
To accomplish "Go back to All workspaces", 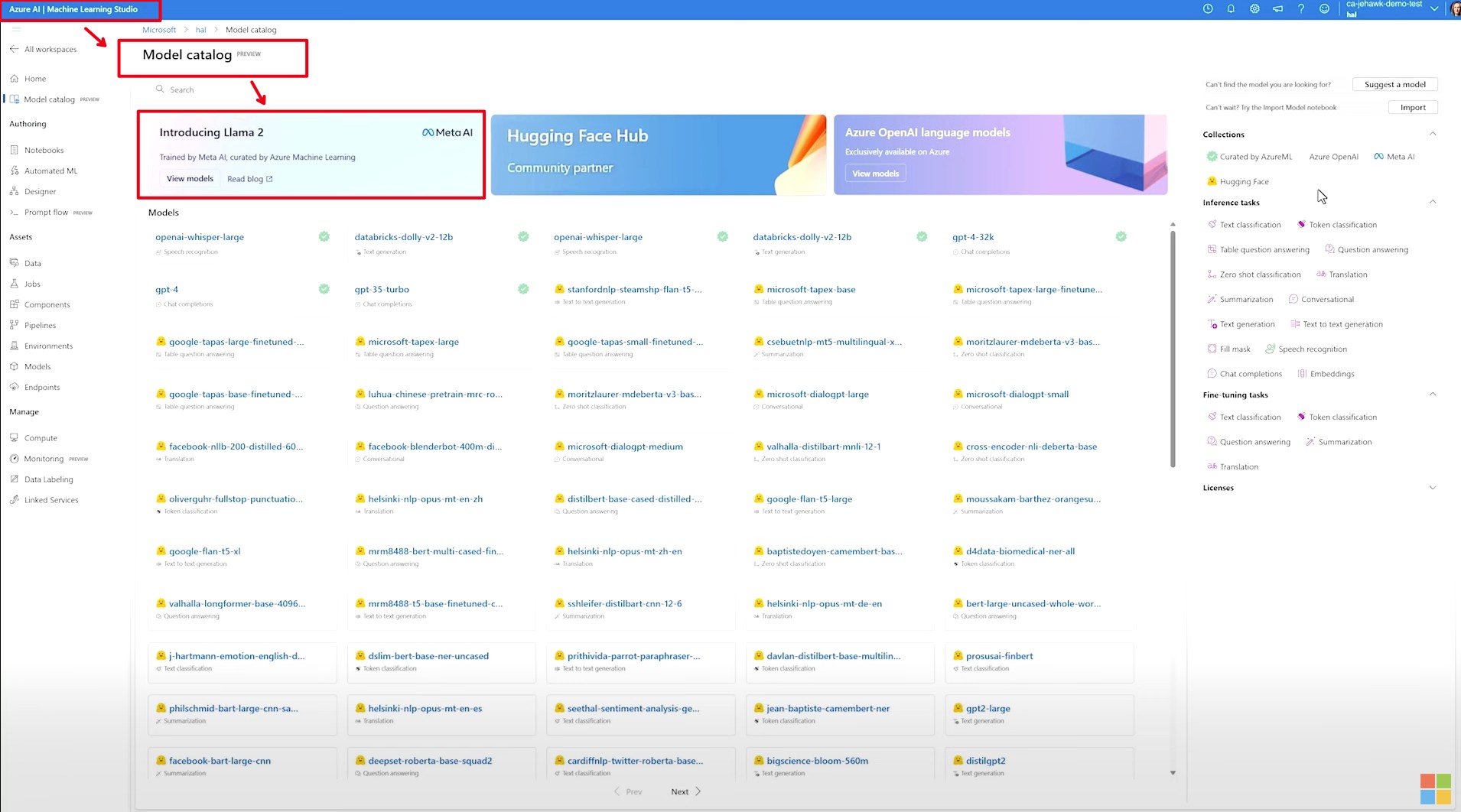I will point(44,49).
